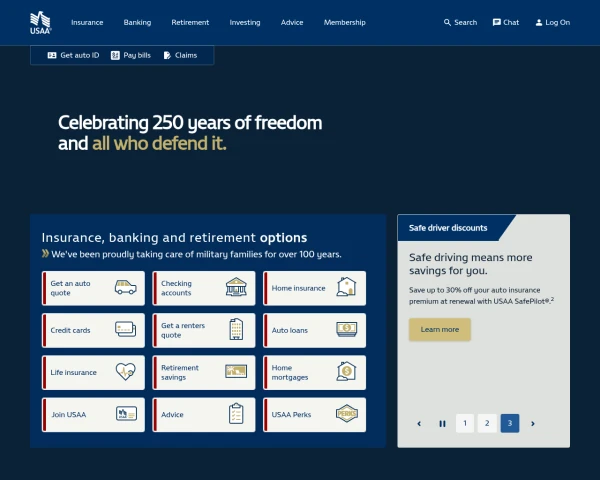600x480 pixels.
Task: Select Auto loans tile text
Action: coord(290,330)
